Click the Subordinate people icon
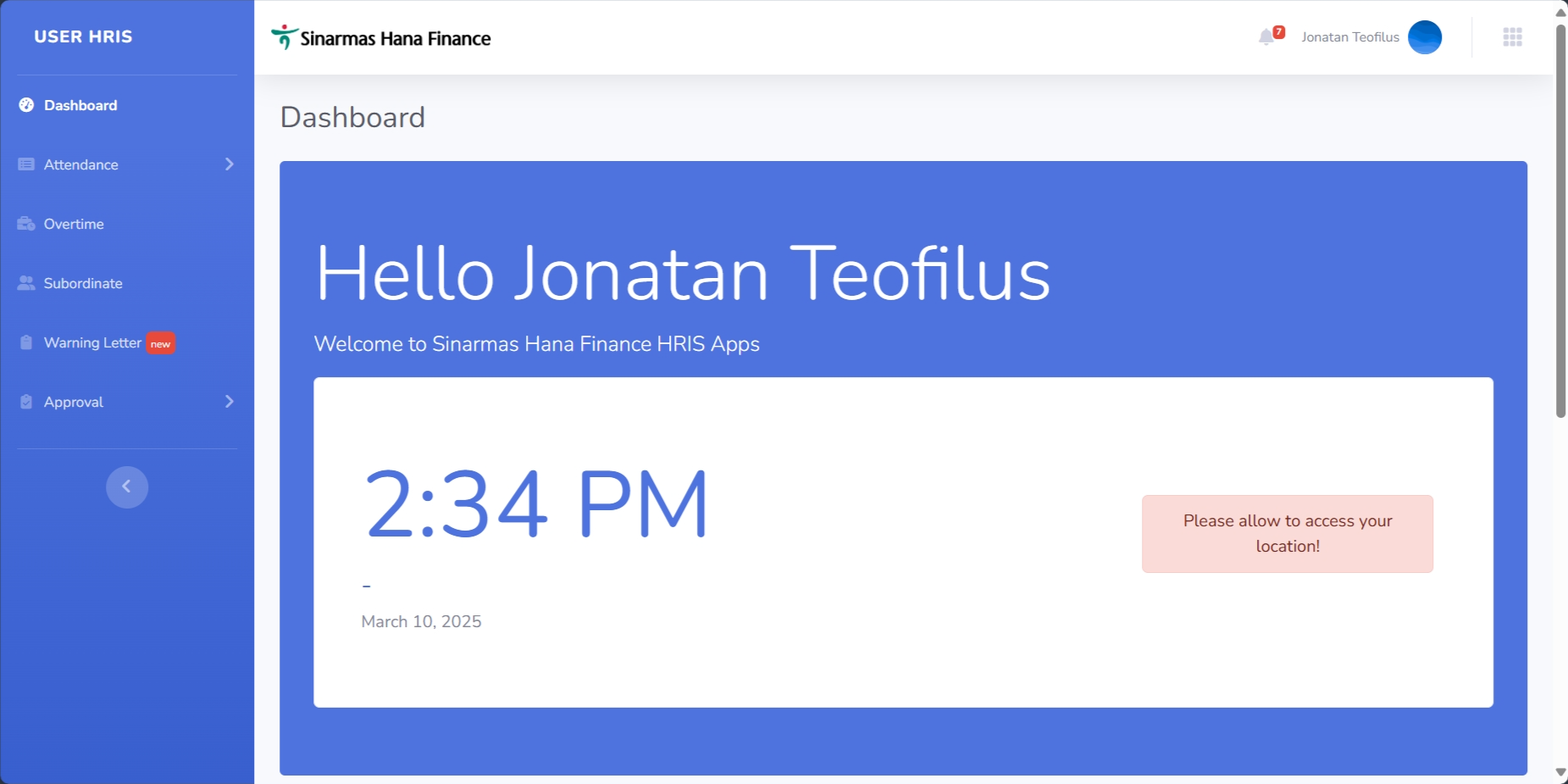 point(26,283)
